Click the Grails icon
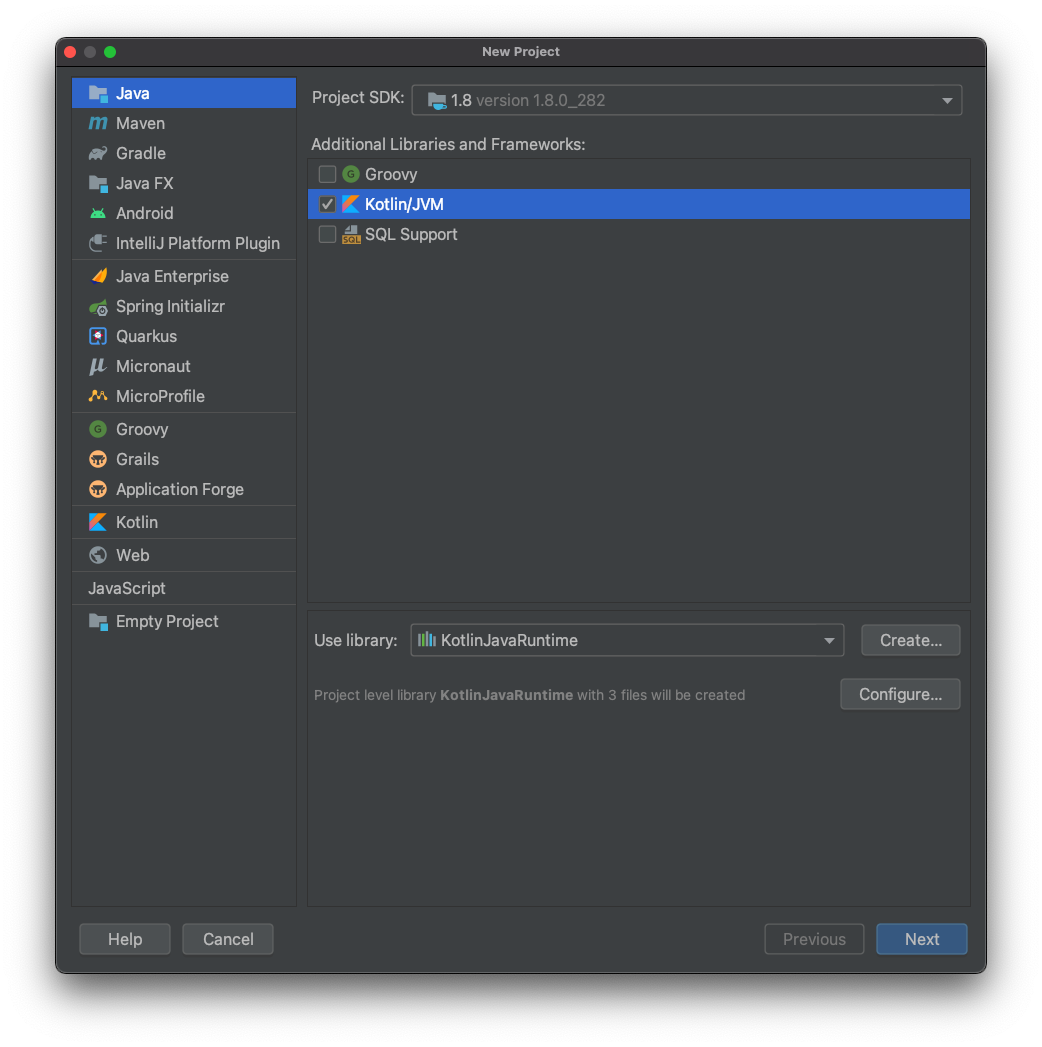 (98, 459)
